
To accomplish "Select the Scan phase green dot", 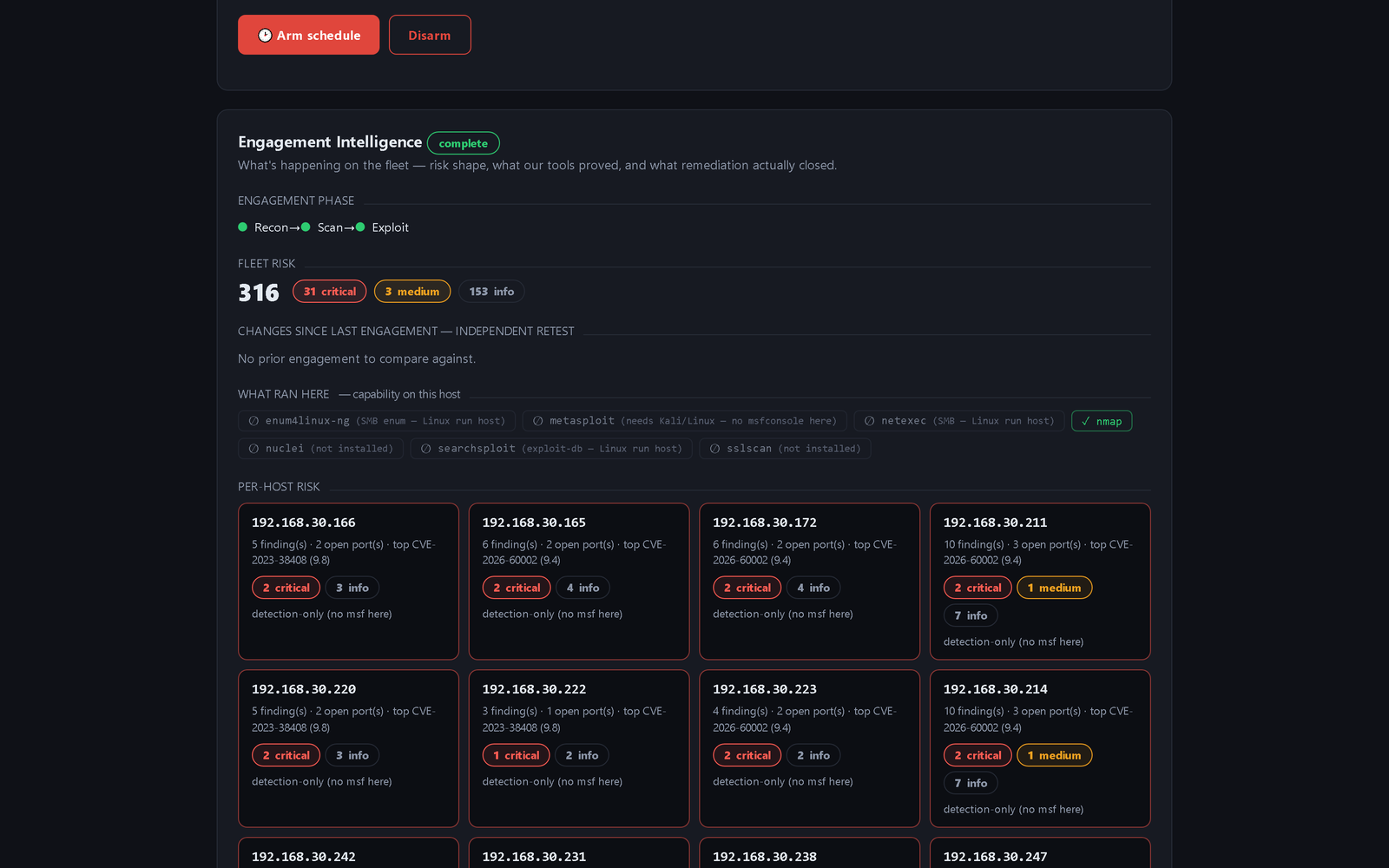I will tap(306, 227).
